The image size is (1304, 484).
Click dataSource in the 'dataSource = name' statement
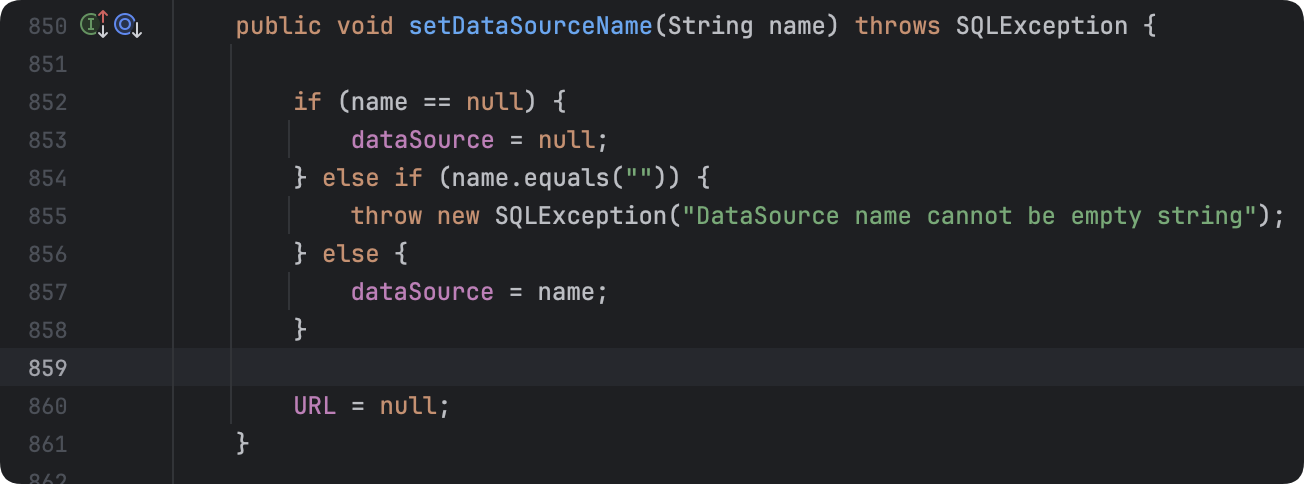coord(422,292)
